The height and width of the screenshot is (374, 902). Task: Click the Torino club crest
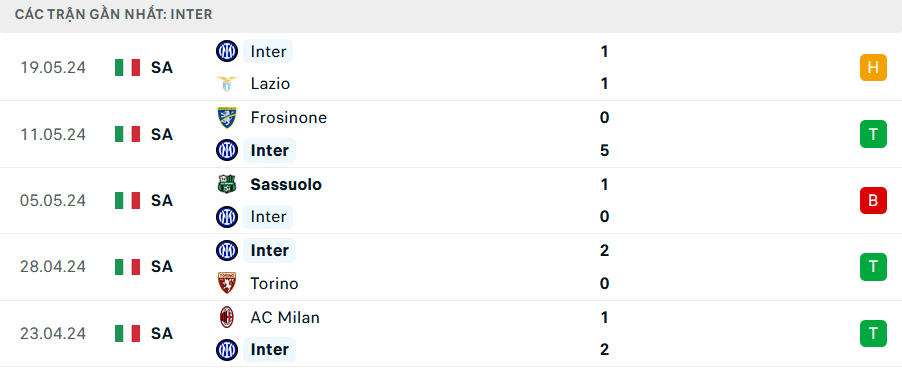[x=227, y=284]
